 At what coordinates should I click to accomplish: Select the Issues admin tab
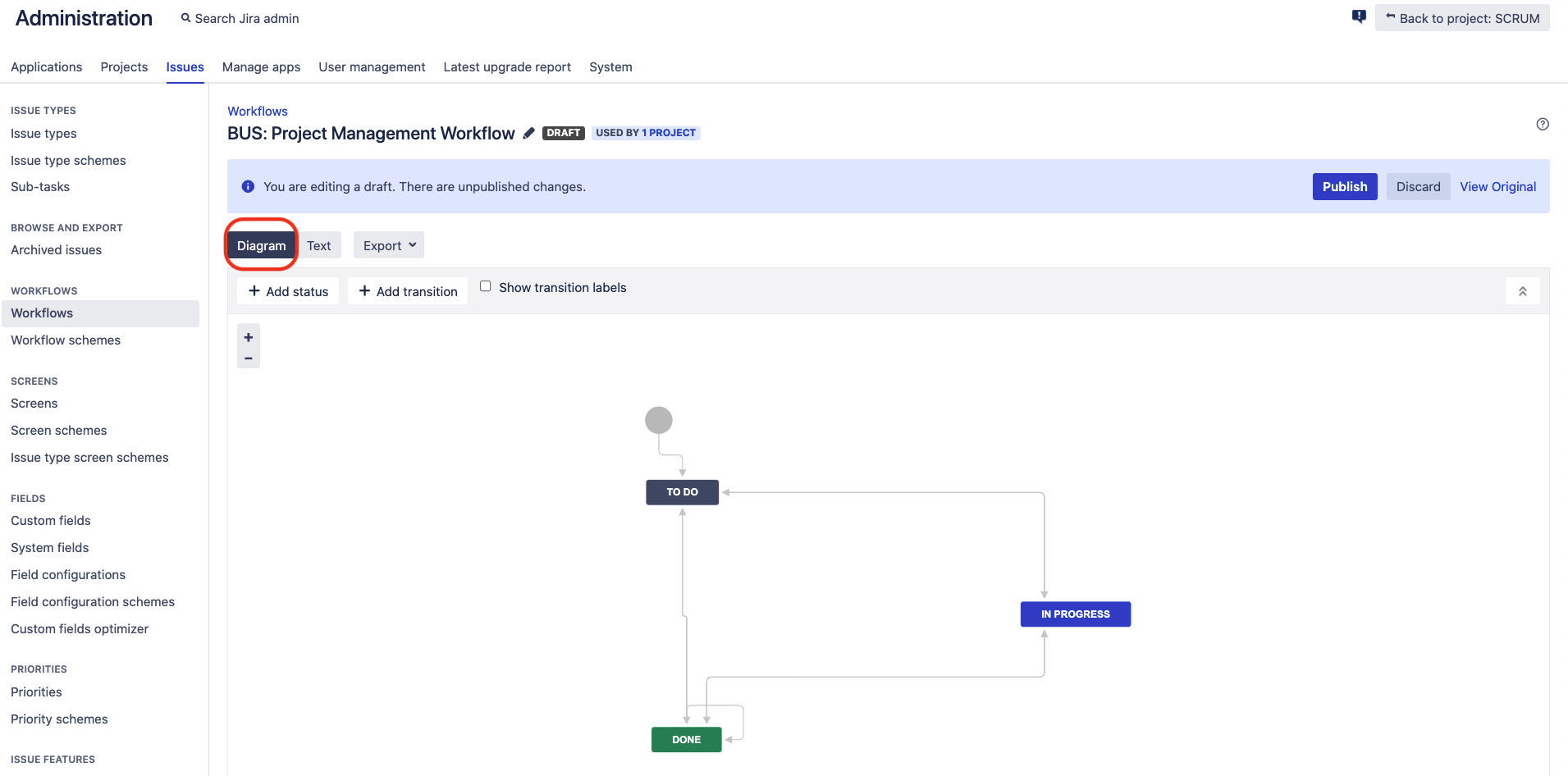185,66
